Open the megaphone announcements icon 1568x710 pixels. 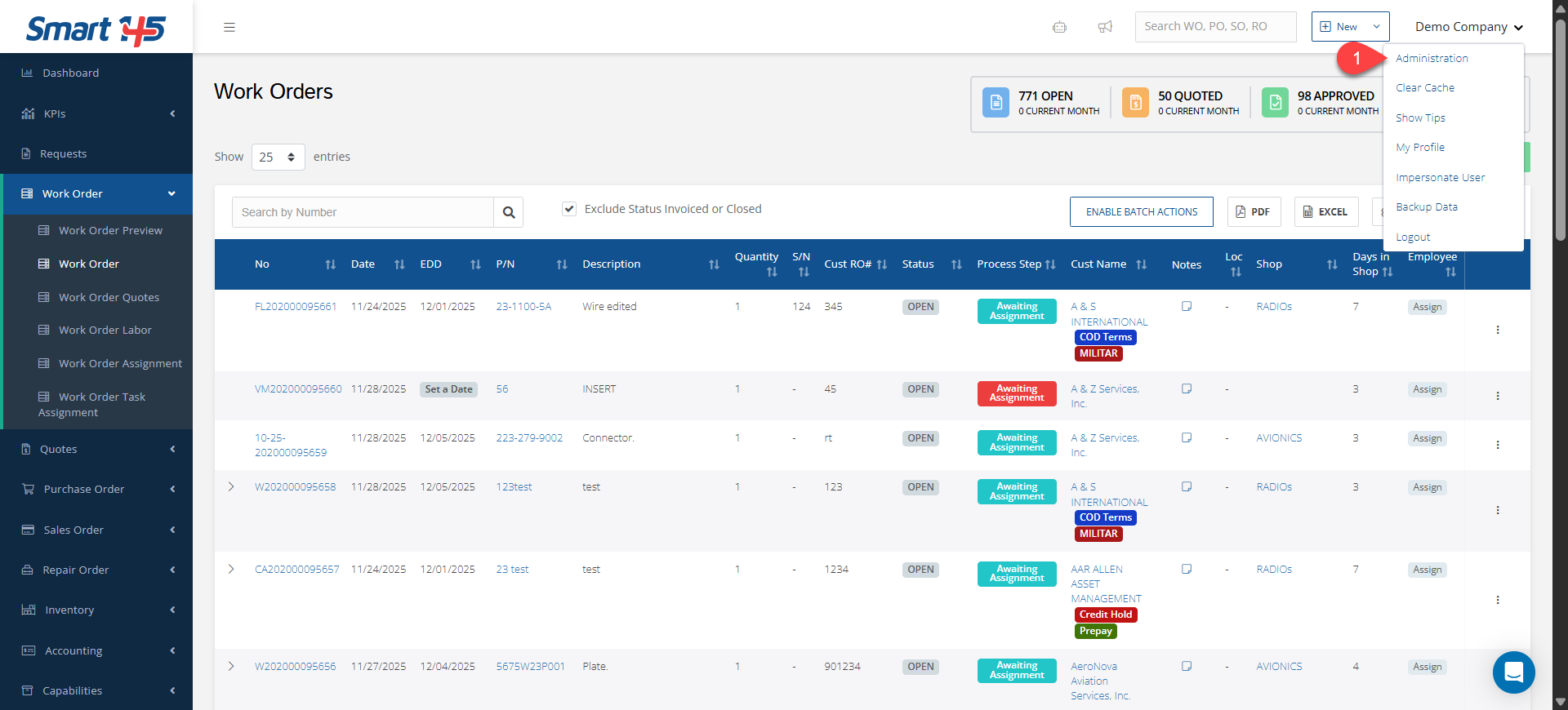click(1105, 27)
